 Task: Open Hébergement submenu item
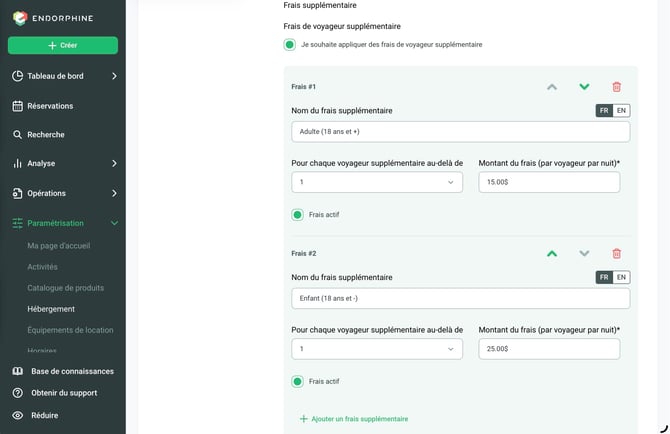[51, 309]
